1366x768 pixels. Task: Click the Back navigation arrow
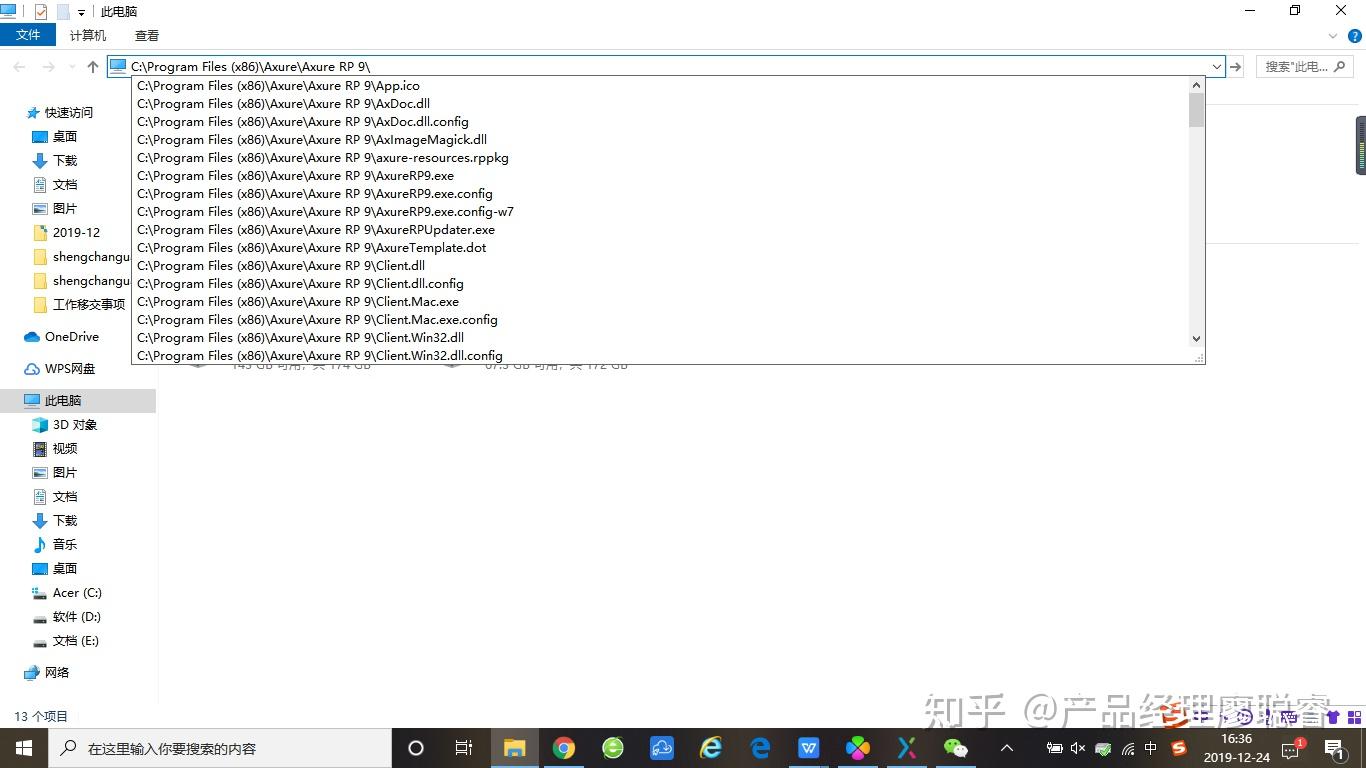[19, 67]
